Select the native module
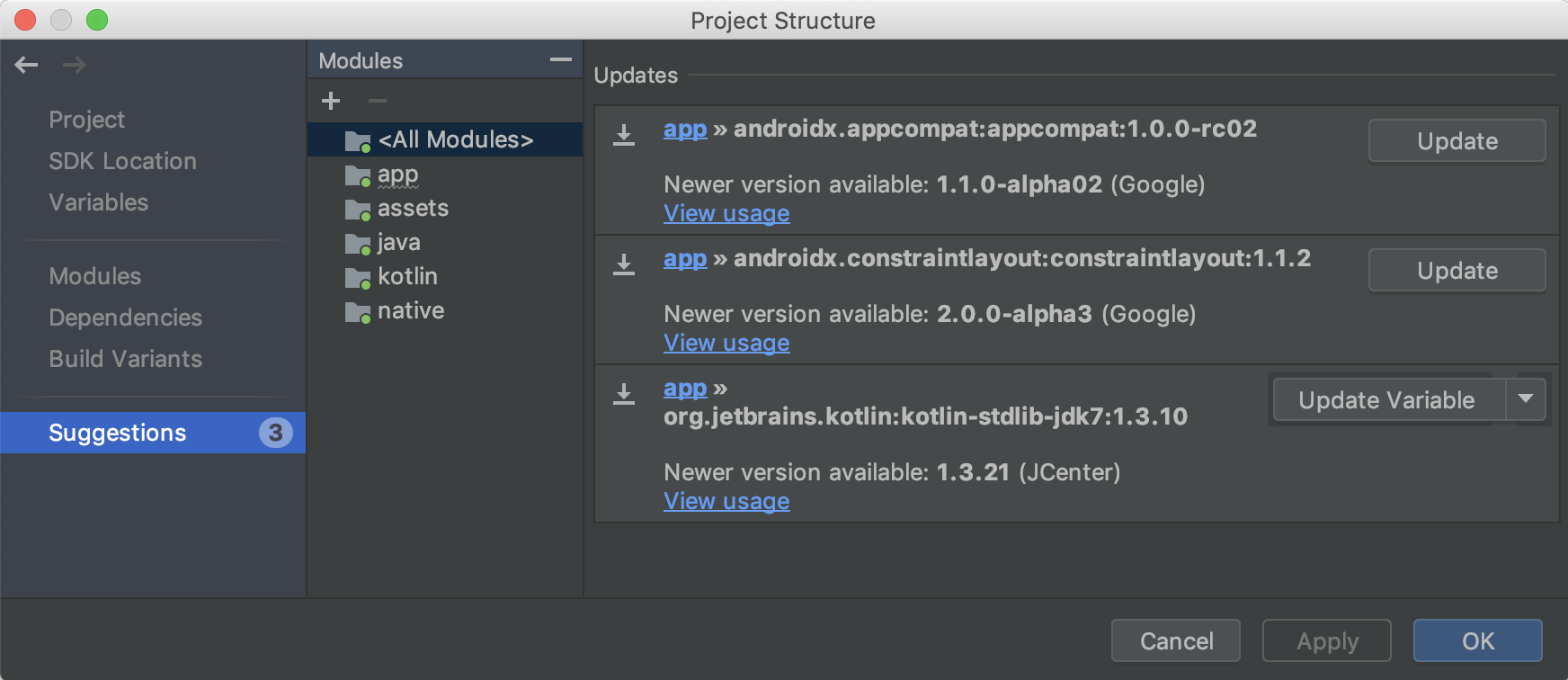 pos(410,310)
